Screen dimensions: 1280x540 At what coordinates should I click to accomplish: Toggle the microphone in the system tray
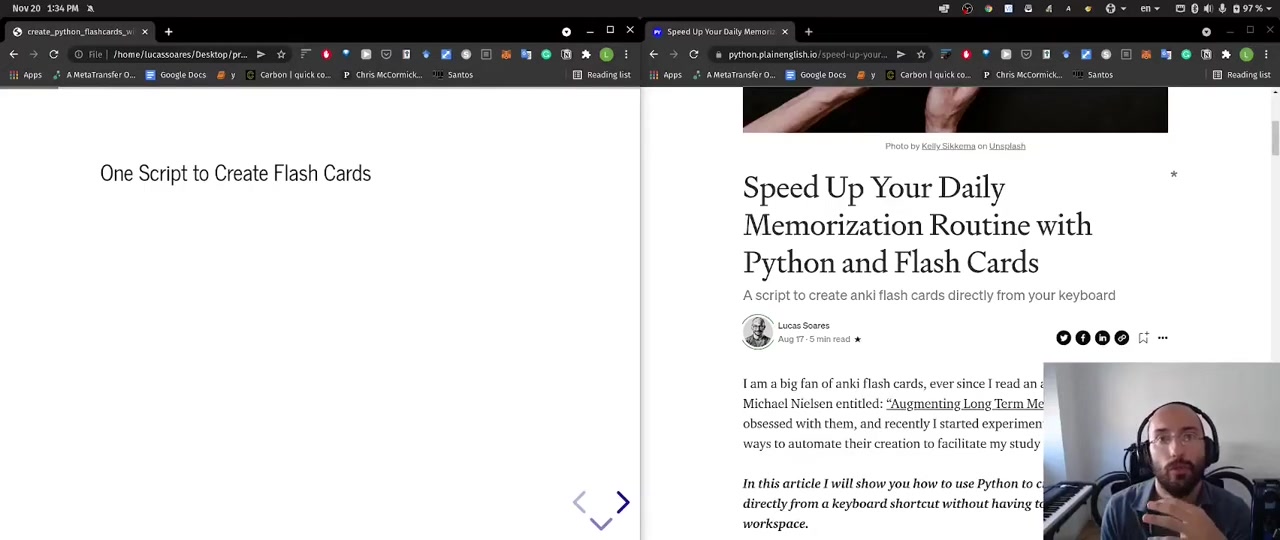click(1222, 8)
